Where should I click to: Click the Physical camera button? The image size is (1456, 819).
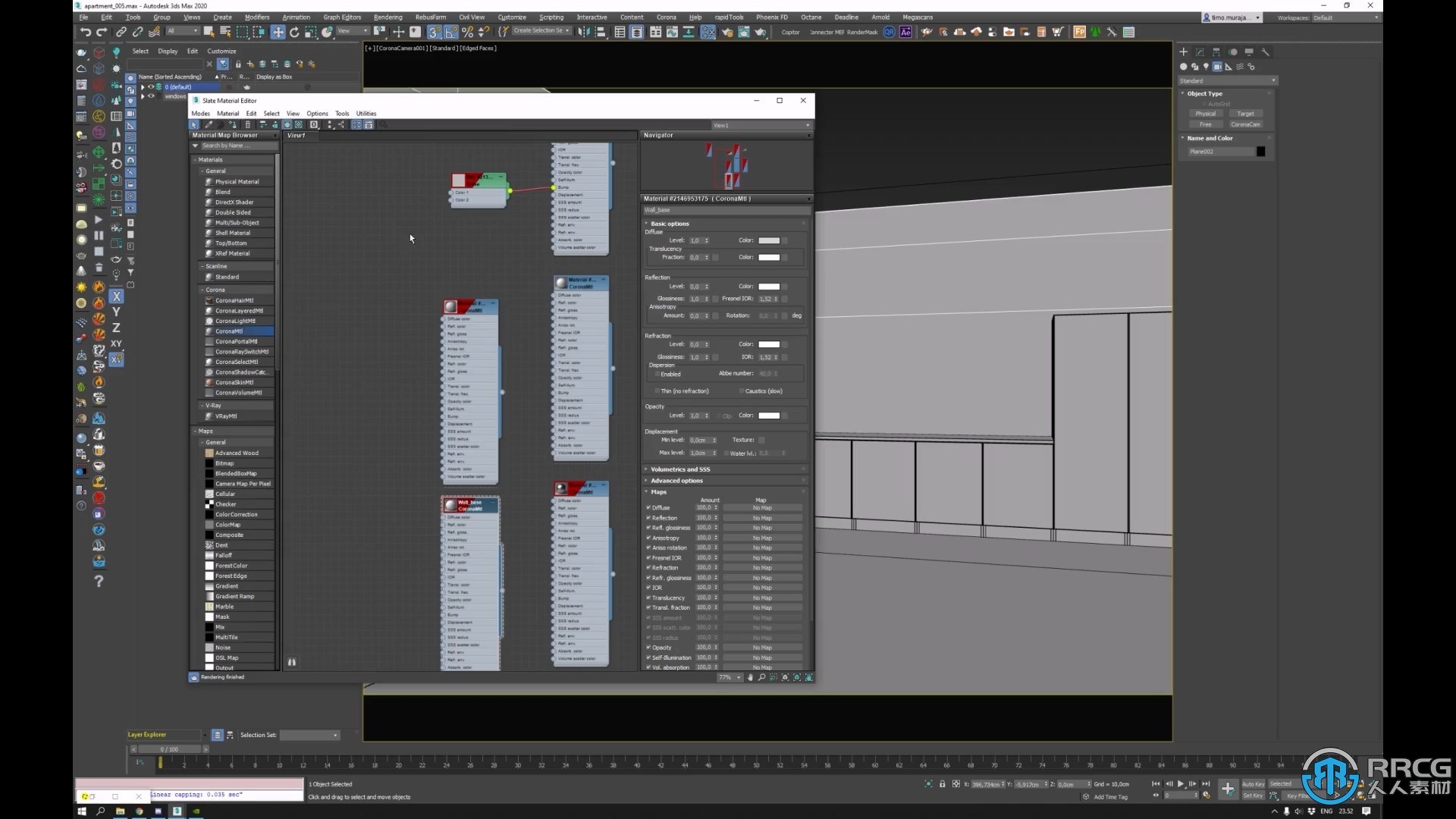coord(1205,114)
